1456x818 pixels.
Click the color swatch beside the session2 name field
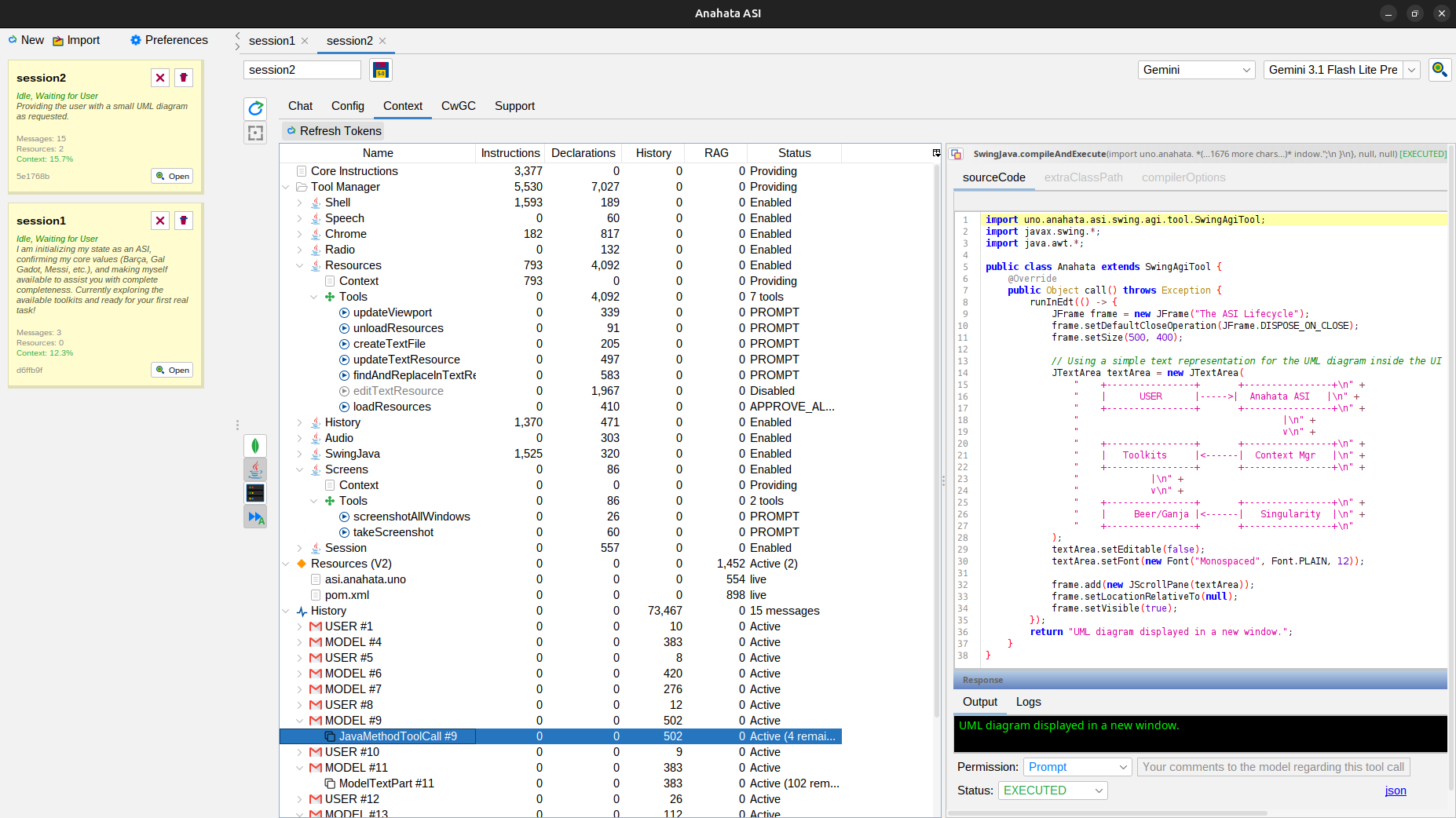click(379, 70)
